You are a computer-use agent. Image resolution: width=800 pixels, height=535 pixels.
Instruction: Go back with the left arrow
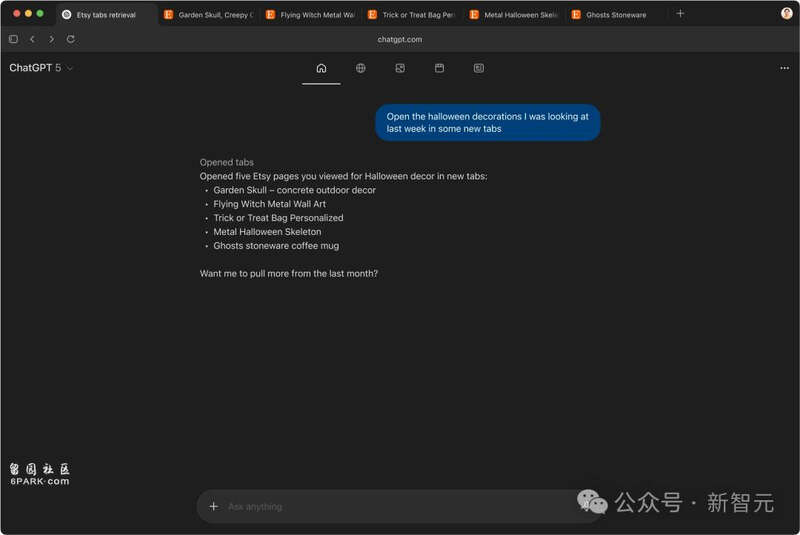pyautogui.click(x=32, y=39)
